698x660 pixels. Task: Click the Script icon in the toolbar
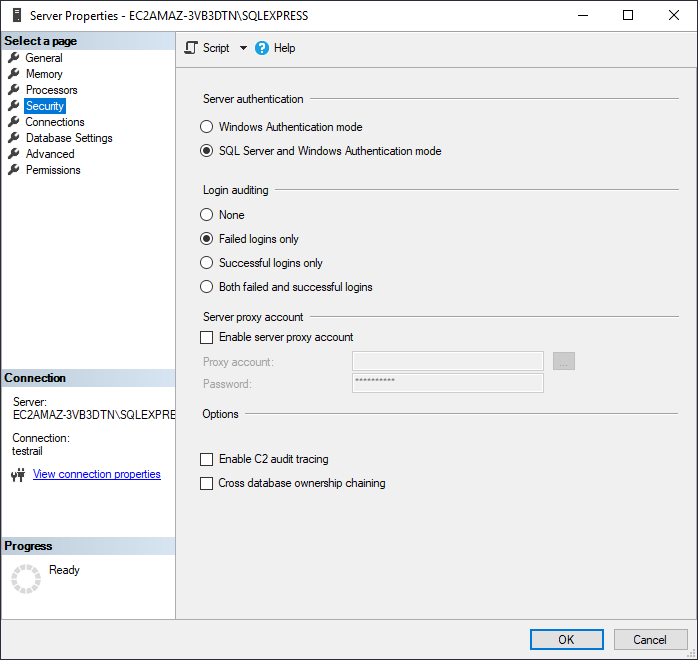click(192, 48)
